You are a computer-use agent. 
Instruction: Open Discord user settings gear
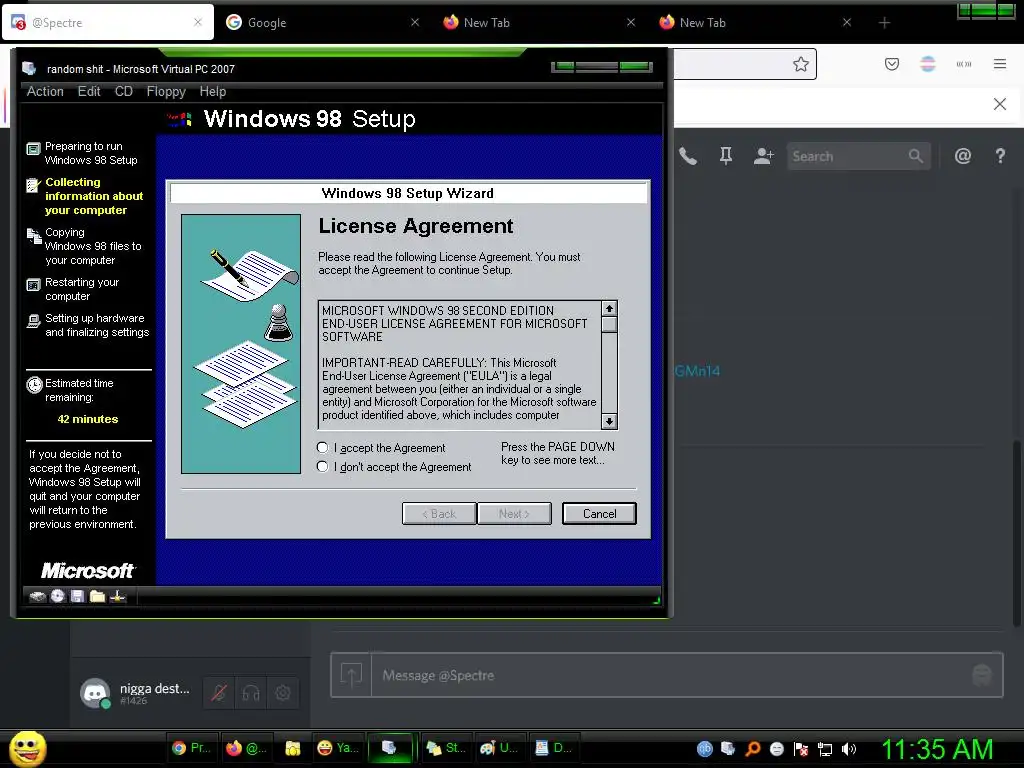coord(283,693)
